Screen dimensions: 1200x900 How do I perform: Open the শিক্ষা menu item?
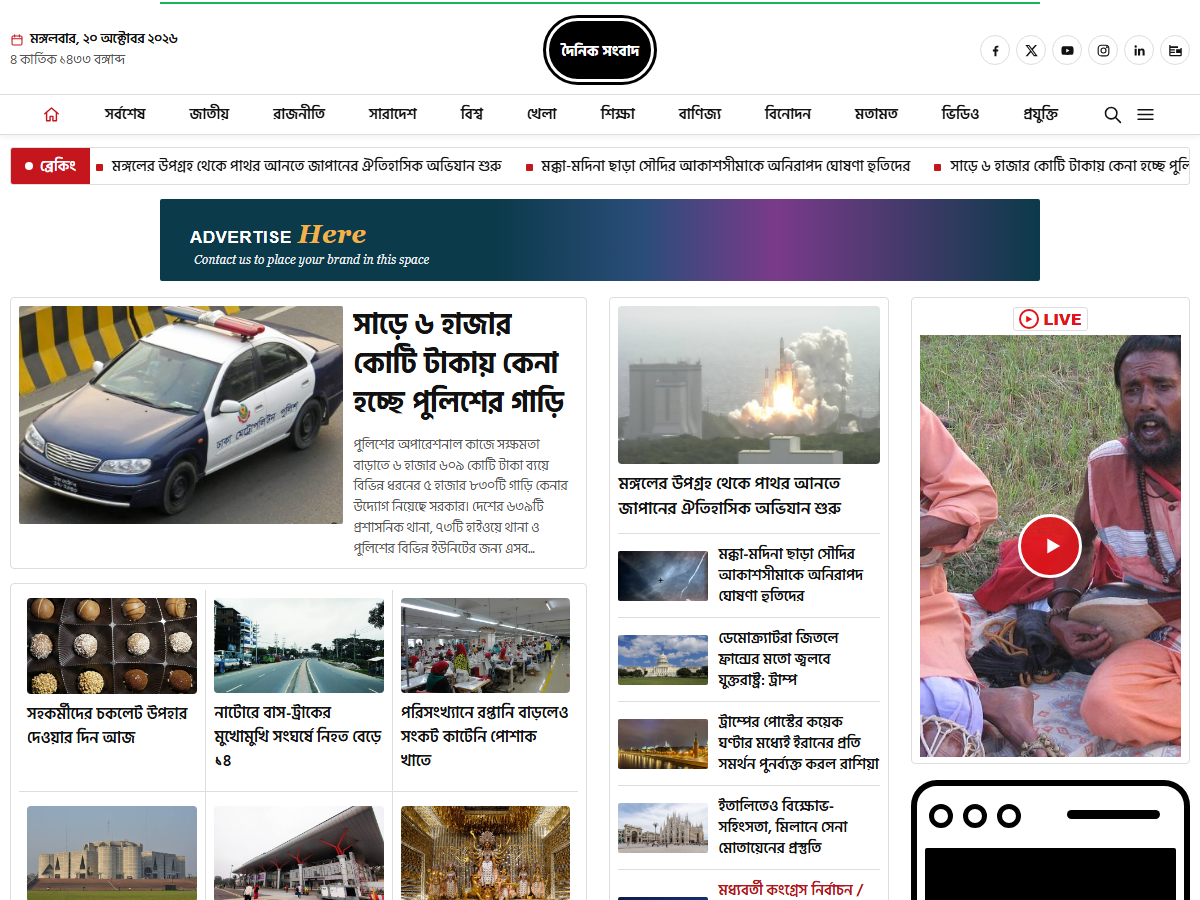(618, 114)
